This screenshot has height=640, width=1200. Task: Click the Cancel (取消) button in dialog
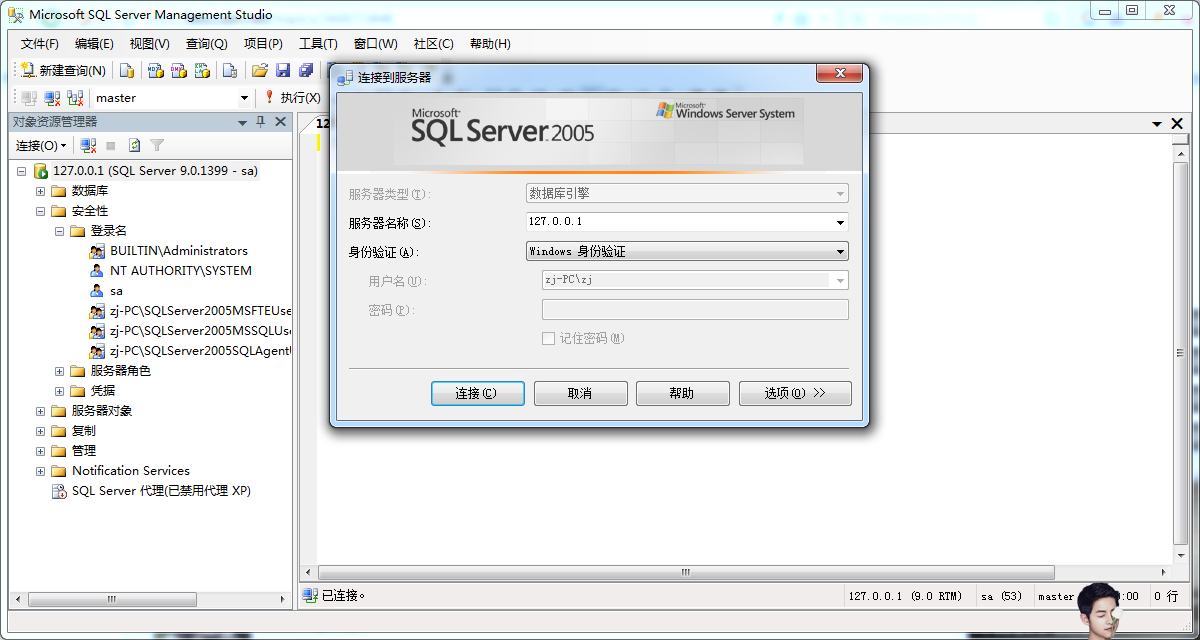(581, 393)
